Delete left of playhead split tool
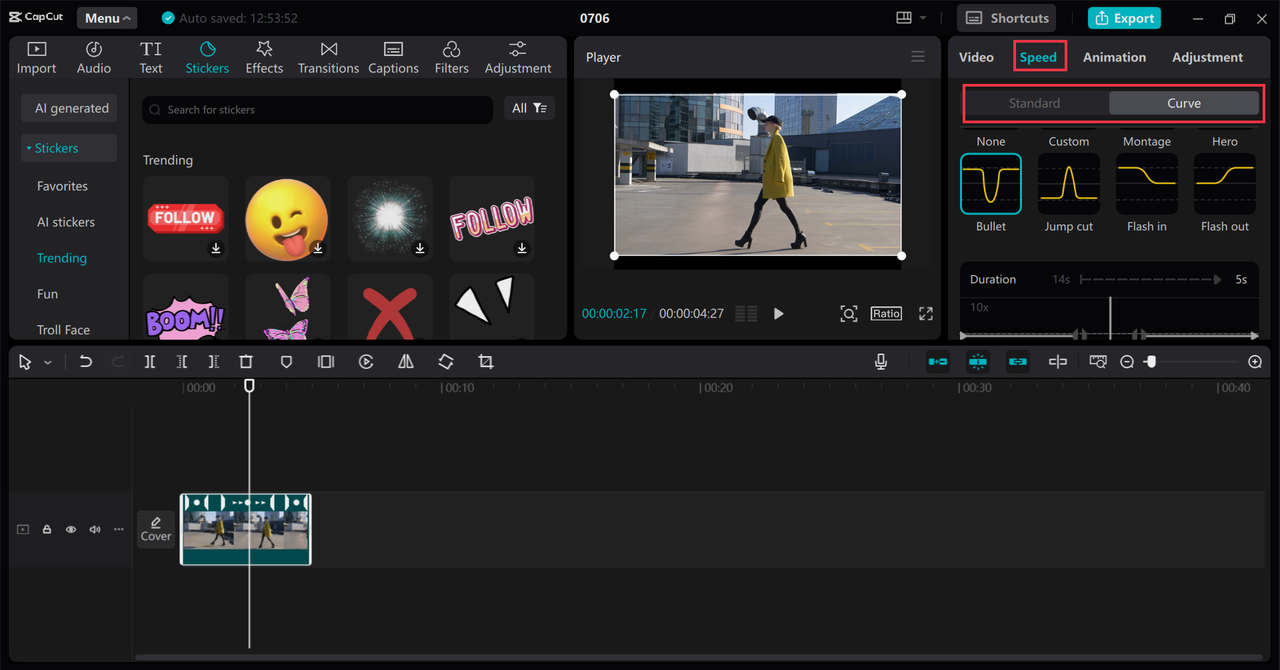Screen dimensions: 1280x670 coord(182,362)
